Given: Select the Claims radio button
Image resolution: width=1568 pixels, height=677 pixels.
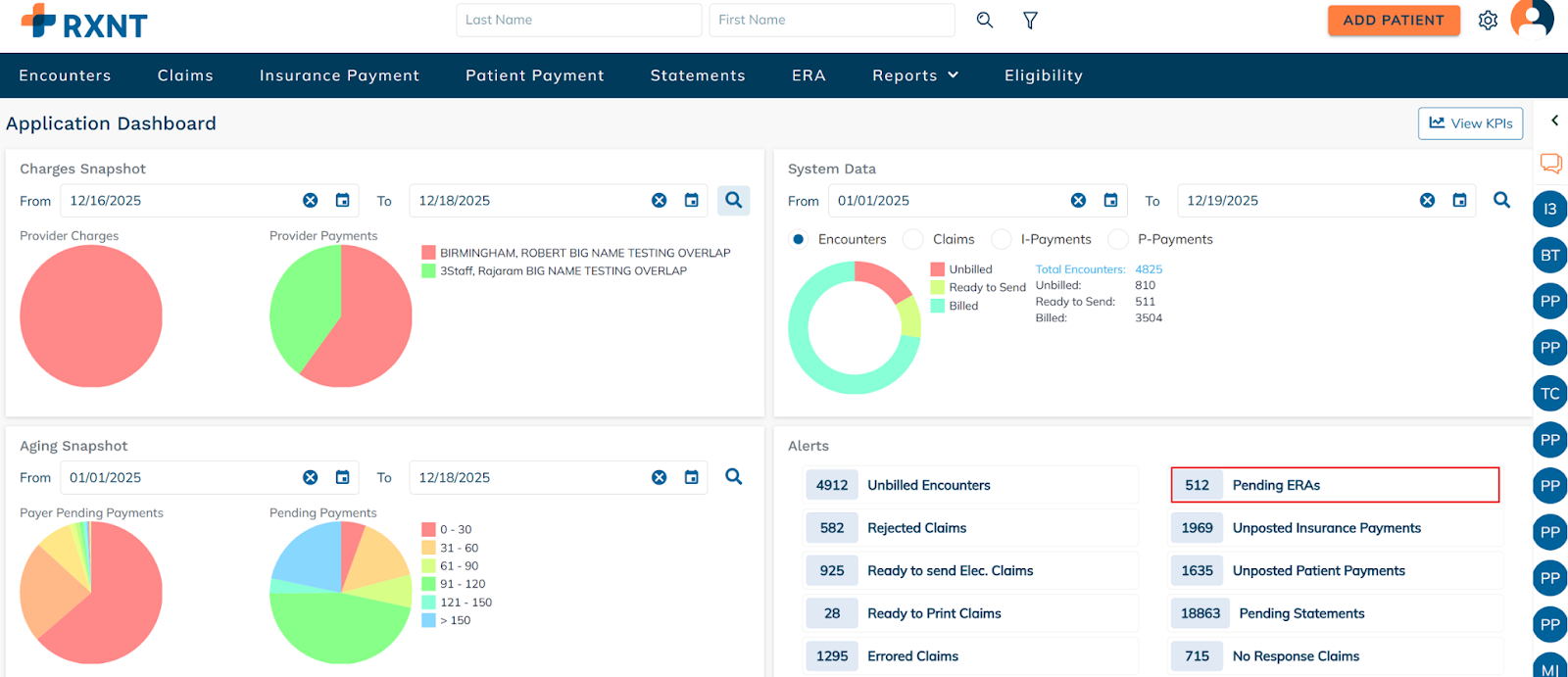Looking at the screenshot, I should pos(913,240).
